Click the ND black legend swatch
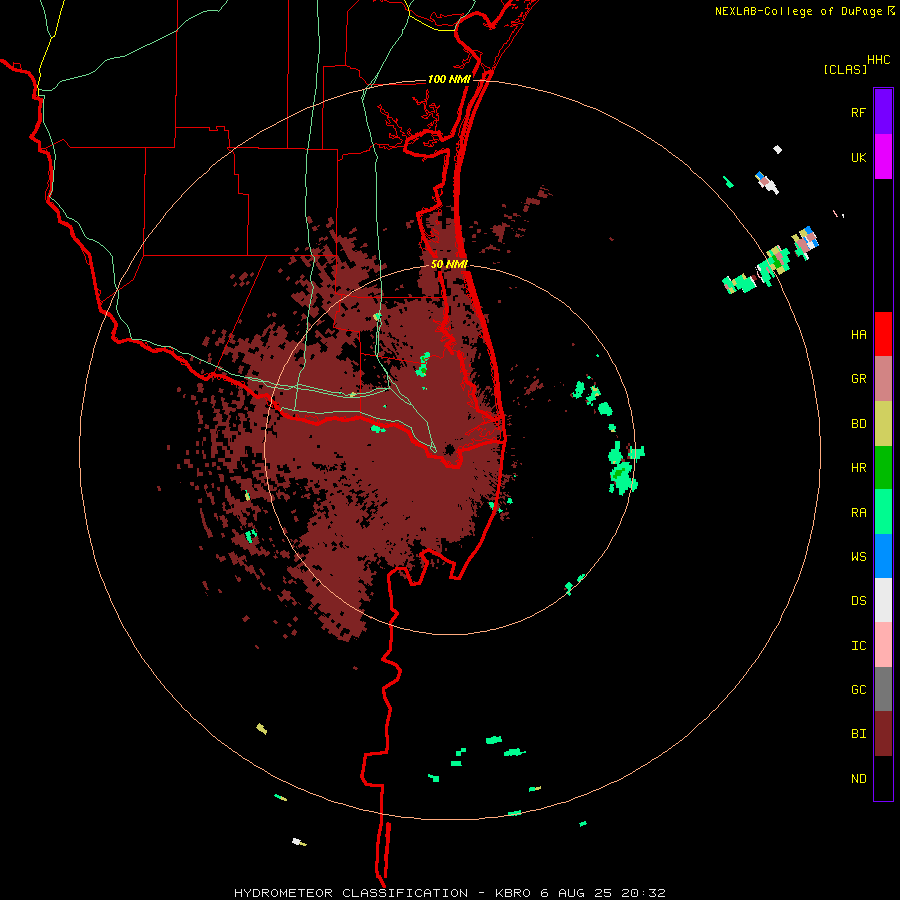 pyautogui.click(x=883, y=778)
